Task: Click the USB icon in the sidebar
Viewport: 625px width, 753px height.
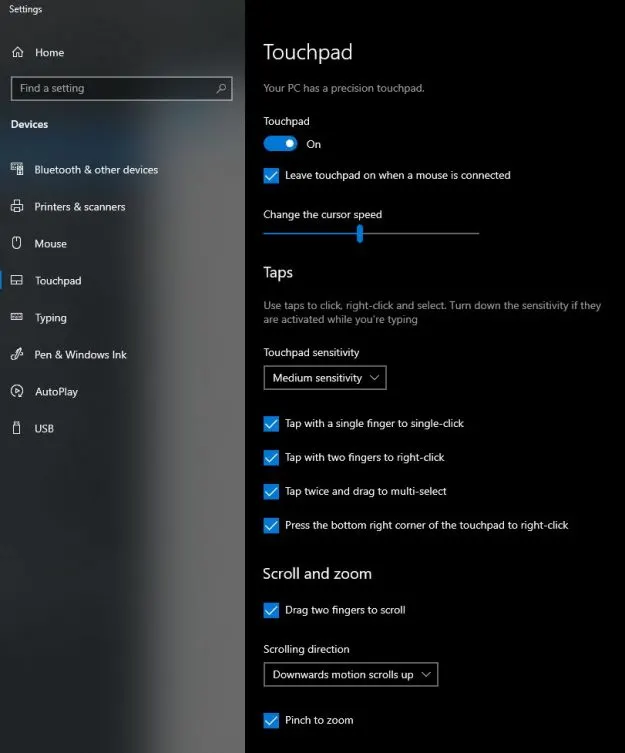Action: click(16, 429)
